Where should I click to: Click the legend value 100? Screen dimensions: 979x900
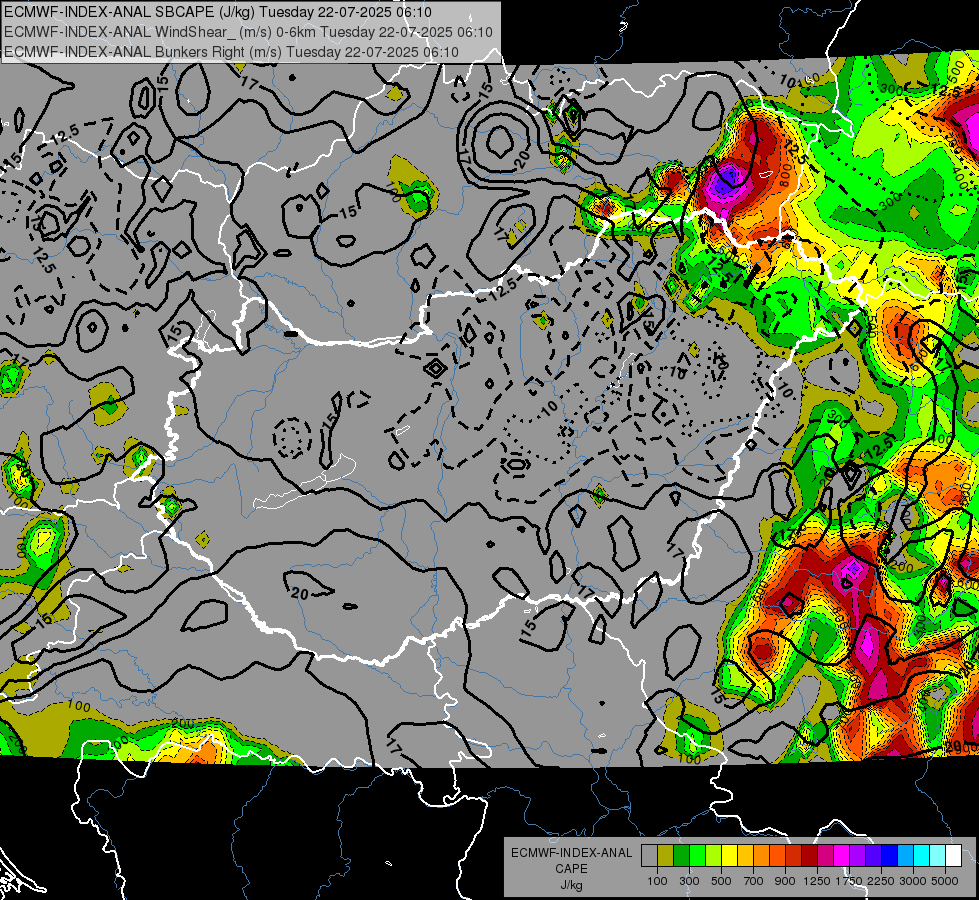[x=657, y=881]
